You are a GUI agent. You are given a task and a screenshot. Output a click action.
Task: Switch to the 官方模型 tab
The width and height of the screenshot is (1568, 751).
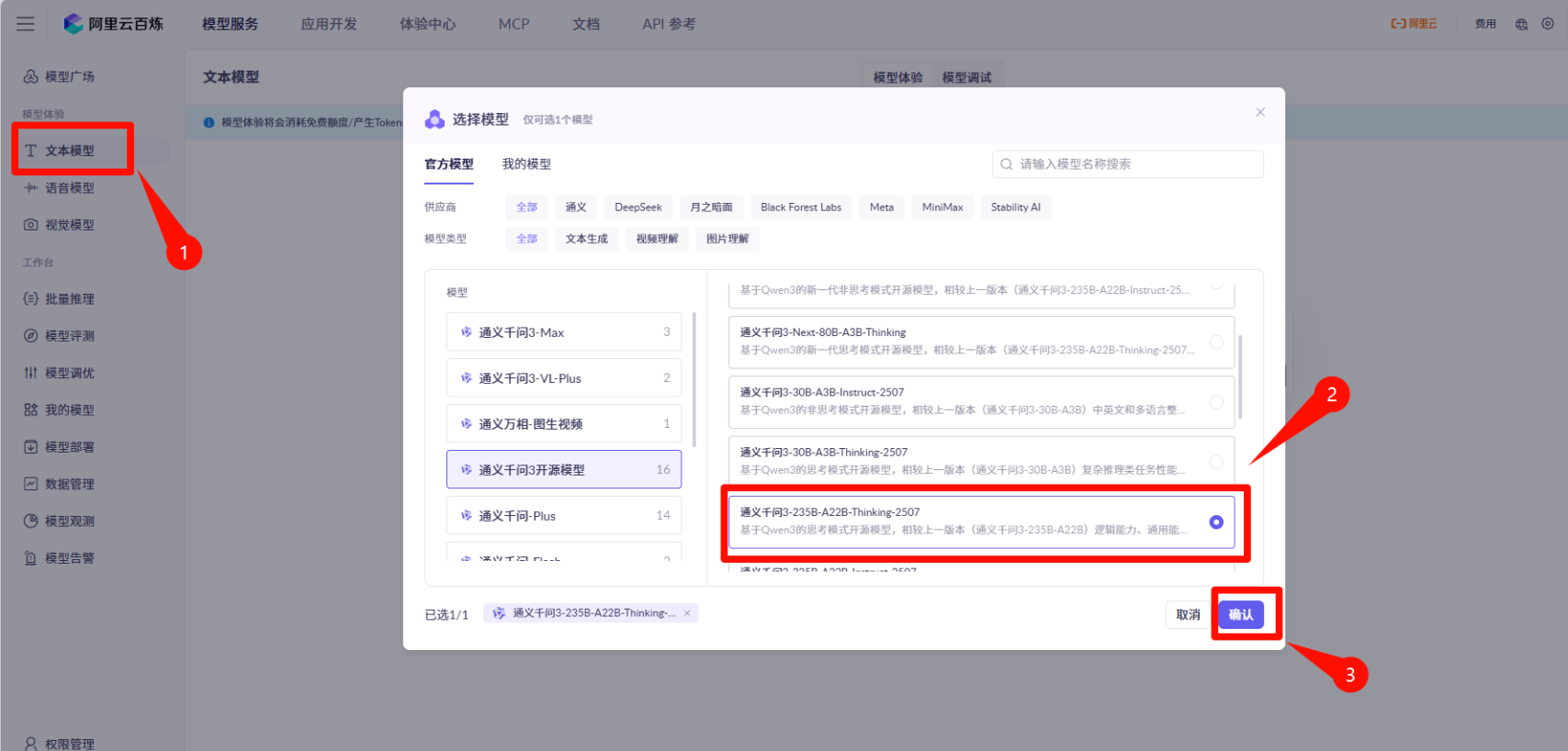(x=449, y=164)
